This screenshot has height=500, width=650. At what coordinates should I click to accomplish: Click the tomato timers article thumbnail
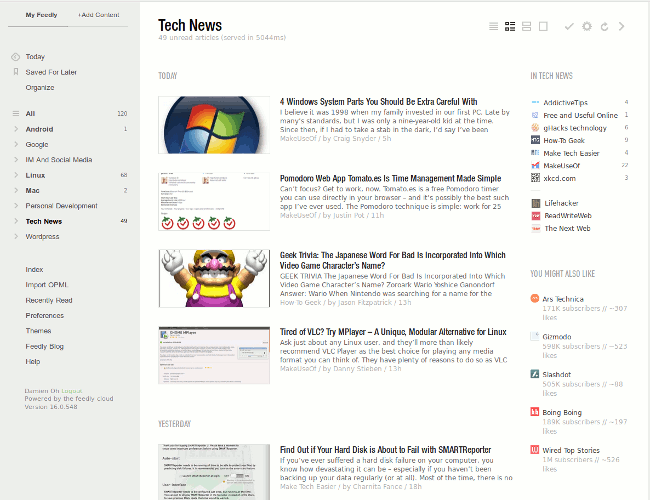[214, 201]
